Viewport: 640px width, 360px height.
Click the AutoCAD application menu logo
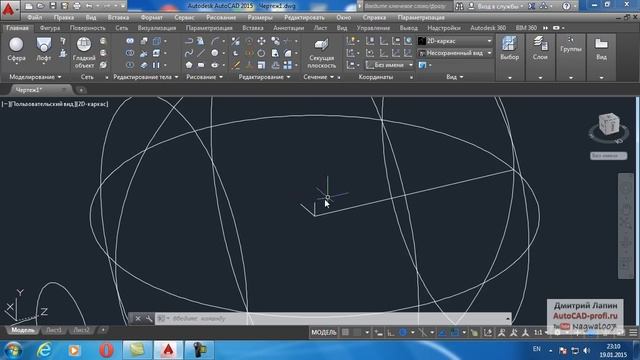click(9, 9)
